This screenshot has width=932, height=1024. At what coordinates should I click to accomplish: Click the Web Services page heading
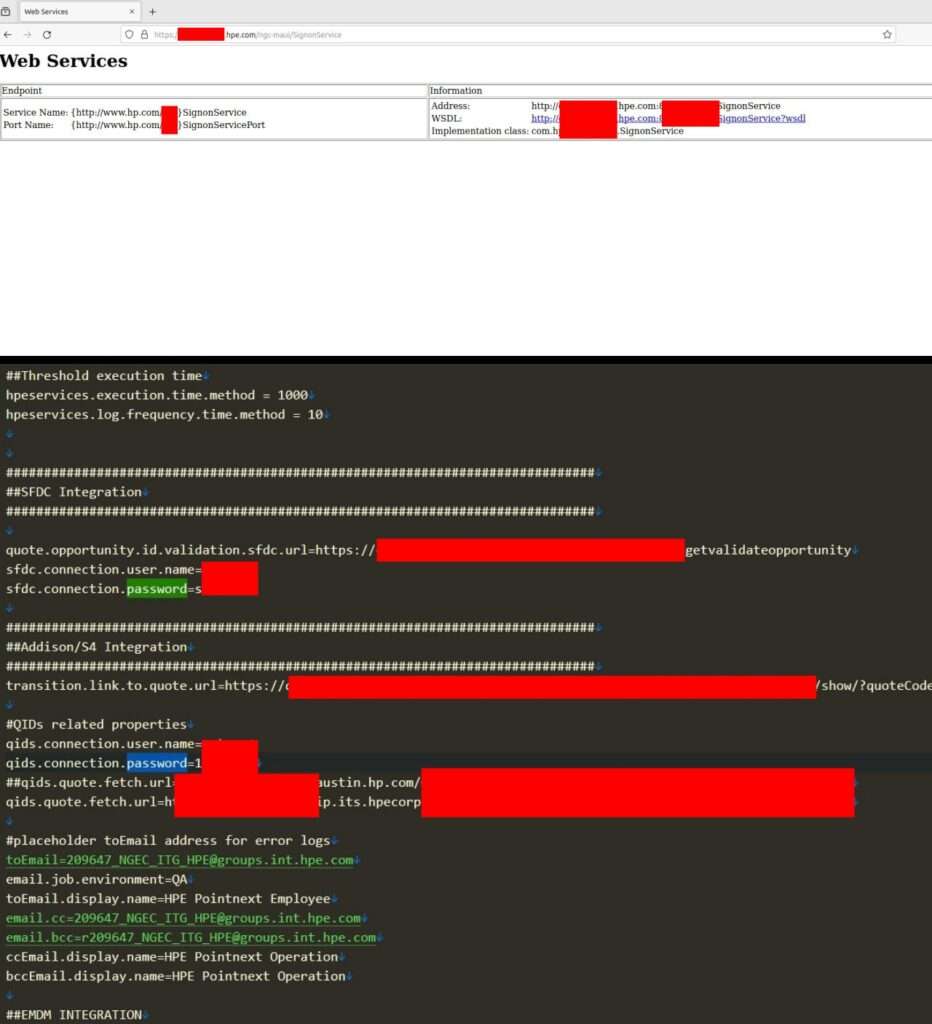(63, 61)
